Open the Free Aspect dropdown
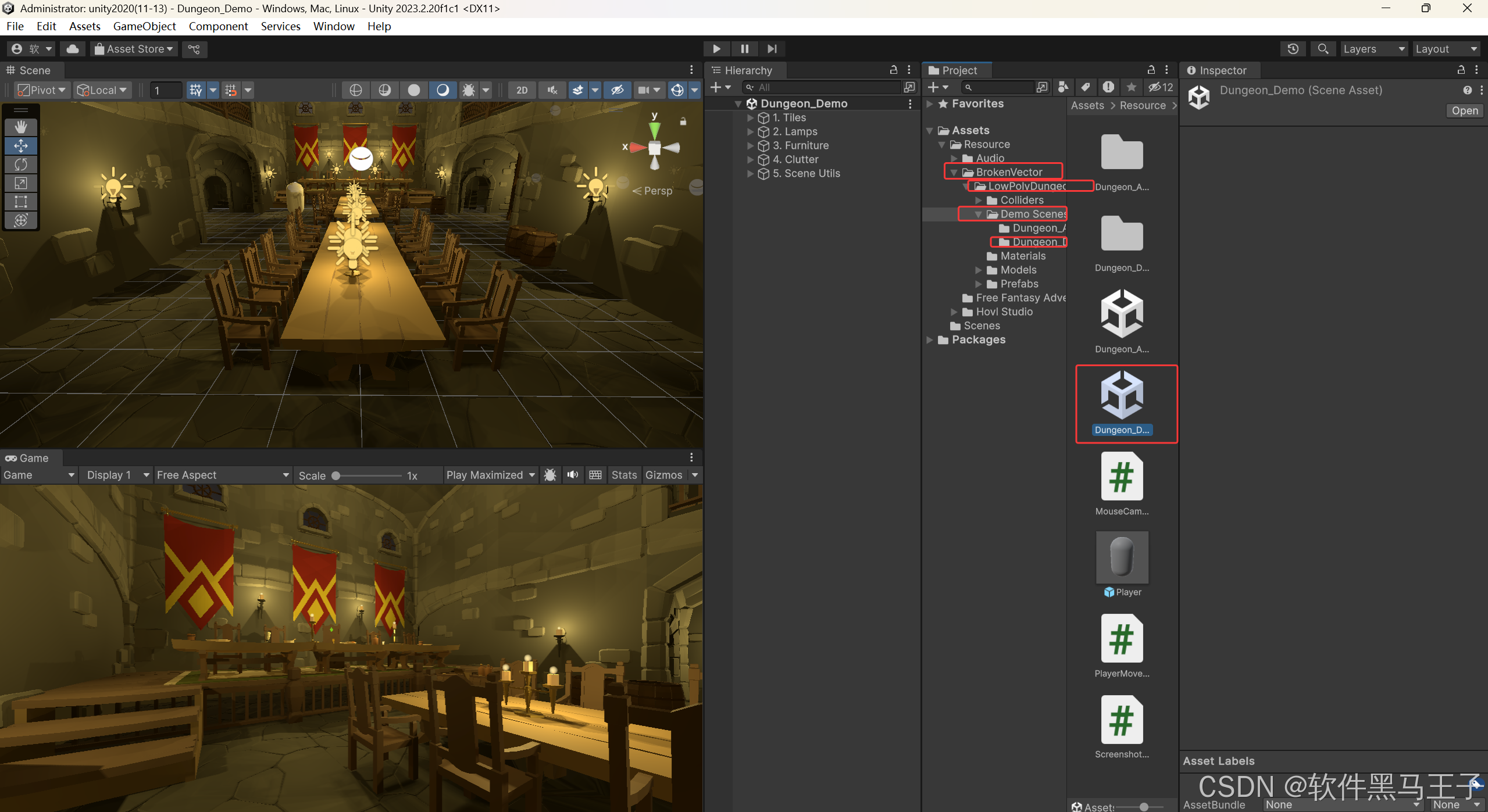 pos(222,475)
